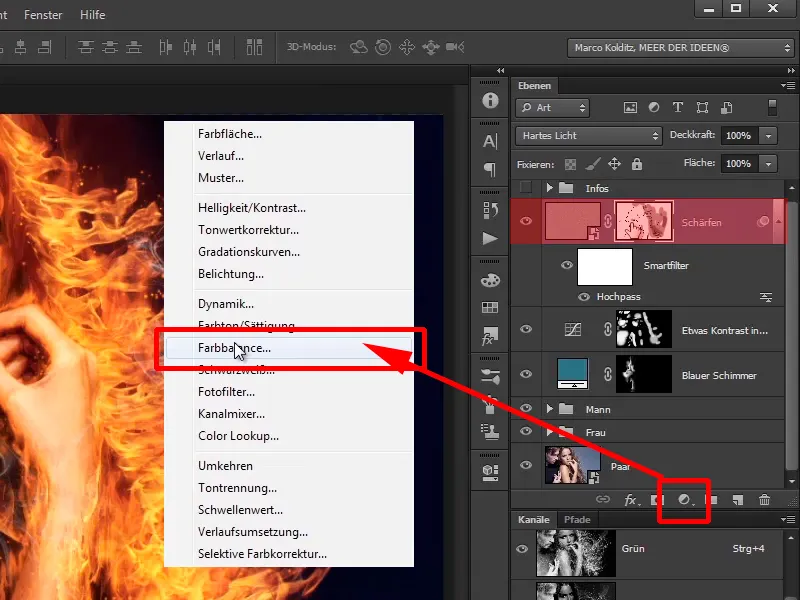Lock image pixels brush icon
800x600 pixels.
tap(592, 164)
